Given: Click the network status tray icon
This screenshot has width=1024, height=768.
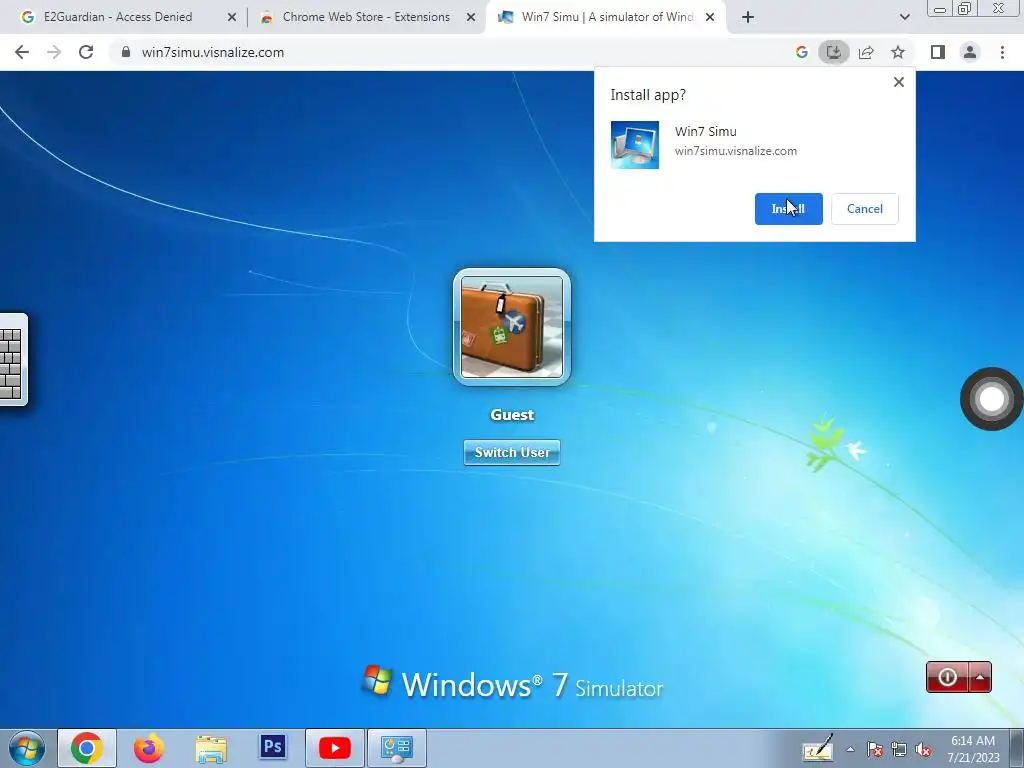Looking at the screenshot, I should [x=899, y=750].
